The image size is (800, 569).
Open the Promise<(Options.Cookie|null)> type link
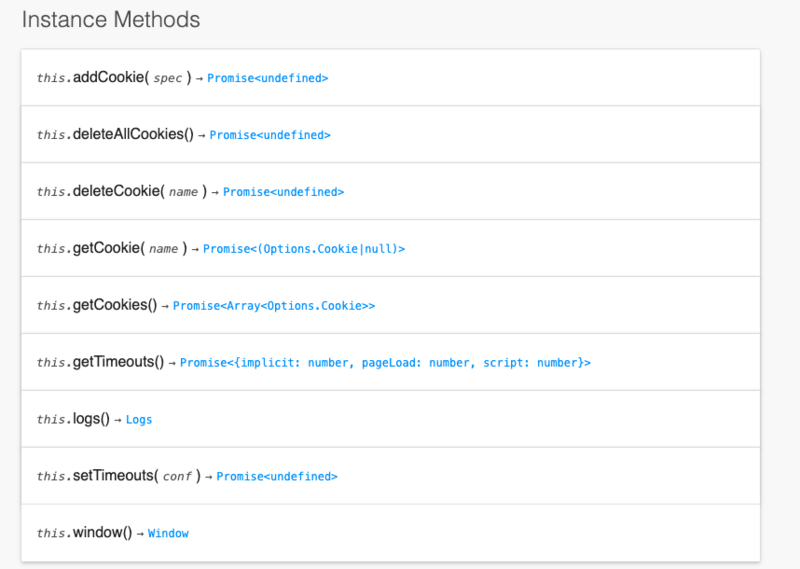(x=304, y=249)
